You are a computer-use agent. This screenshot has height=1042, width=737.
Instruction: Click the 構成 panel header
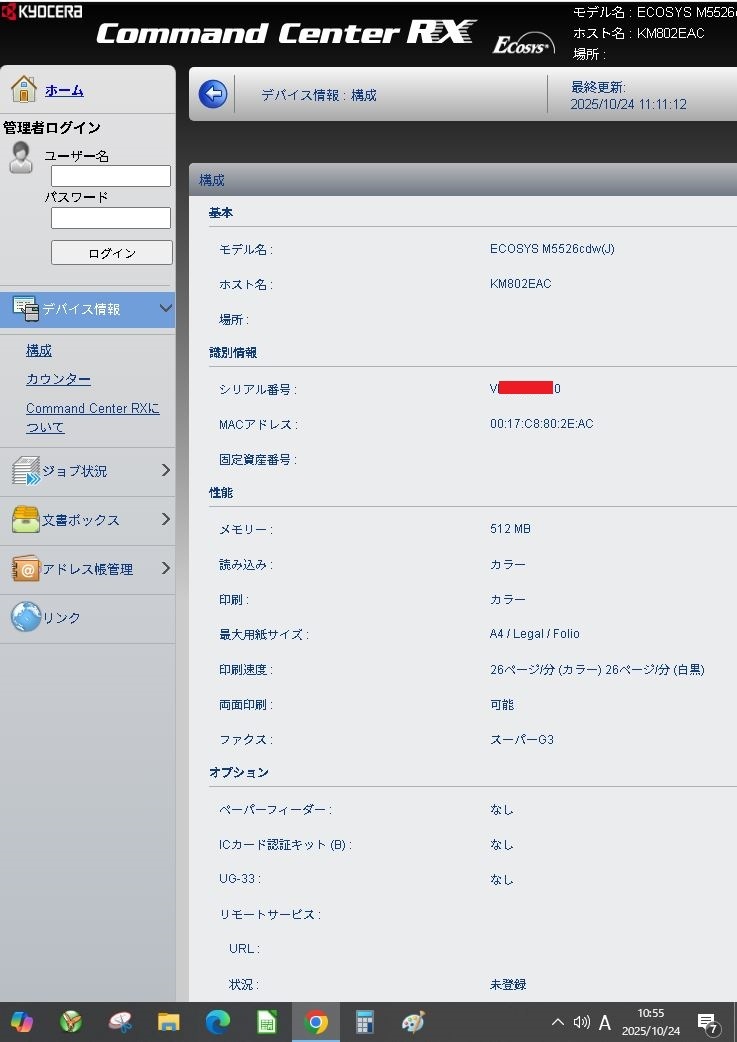(463, 179)
